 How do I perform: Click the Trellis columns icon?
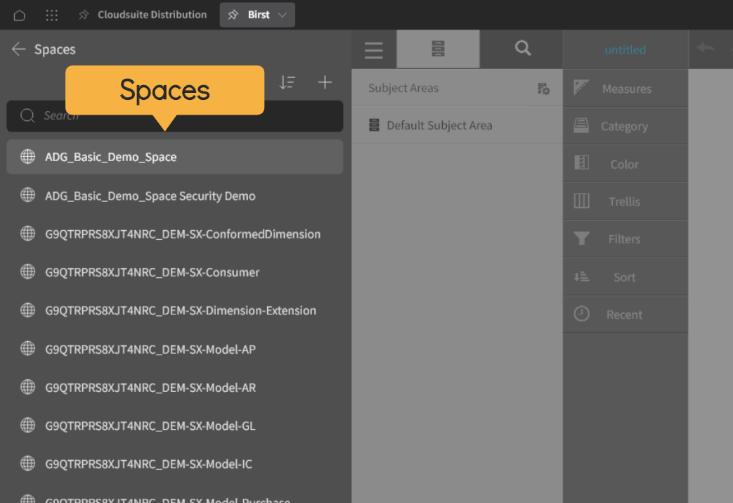coord(581,201)
